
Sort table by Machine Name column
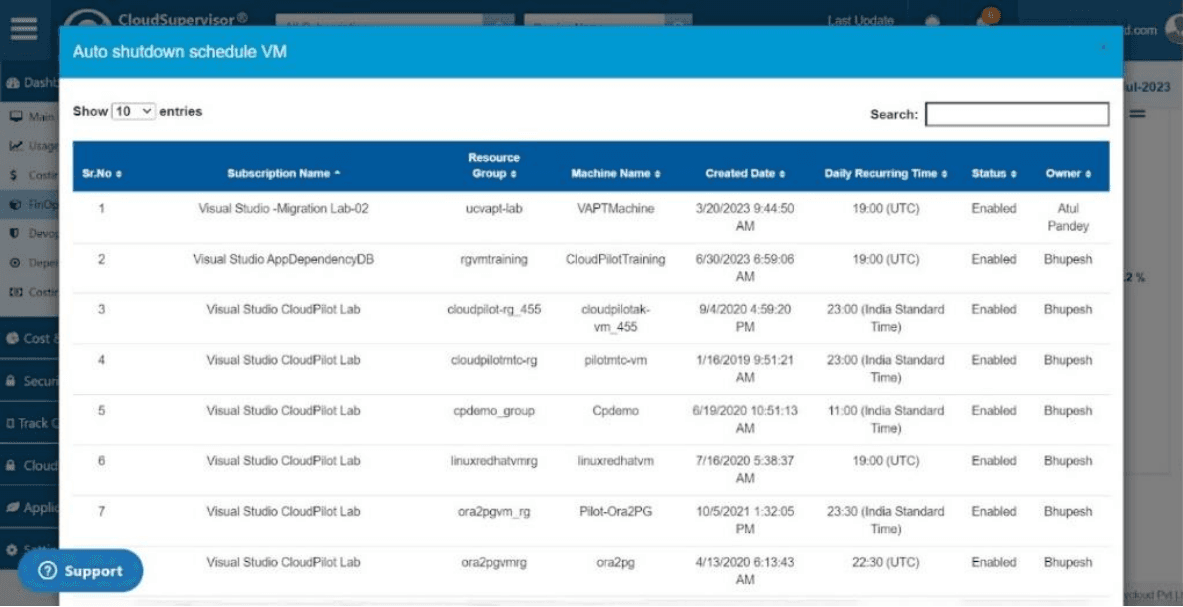click(x=616, y=174)
